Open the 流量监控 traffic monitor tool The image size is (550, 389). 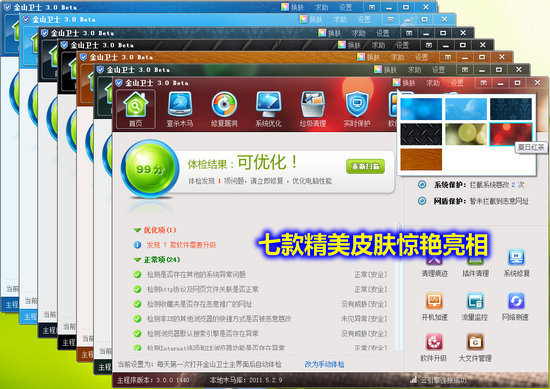[475, 307]
